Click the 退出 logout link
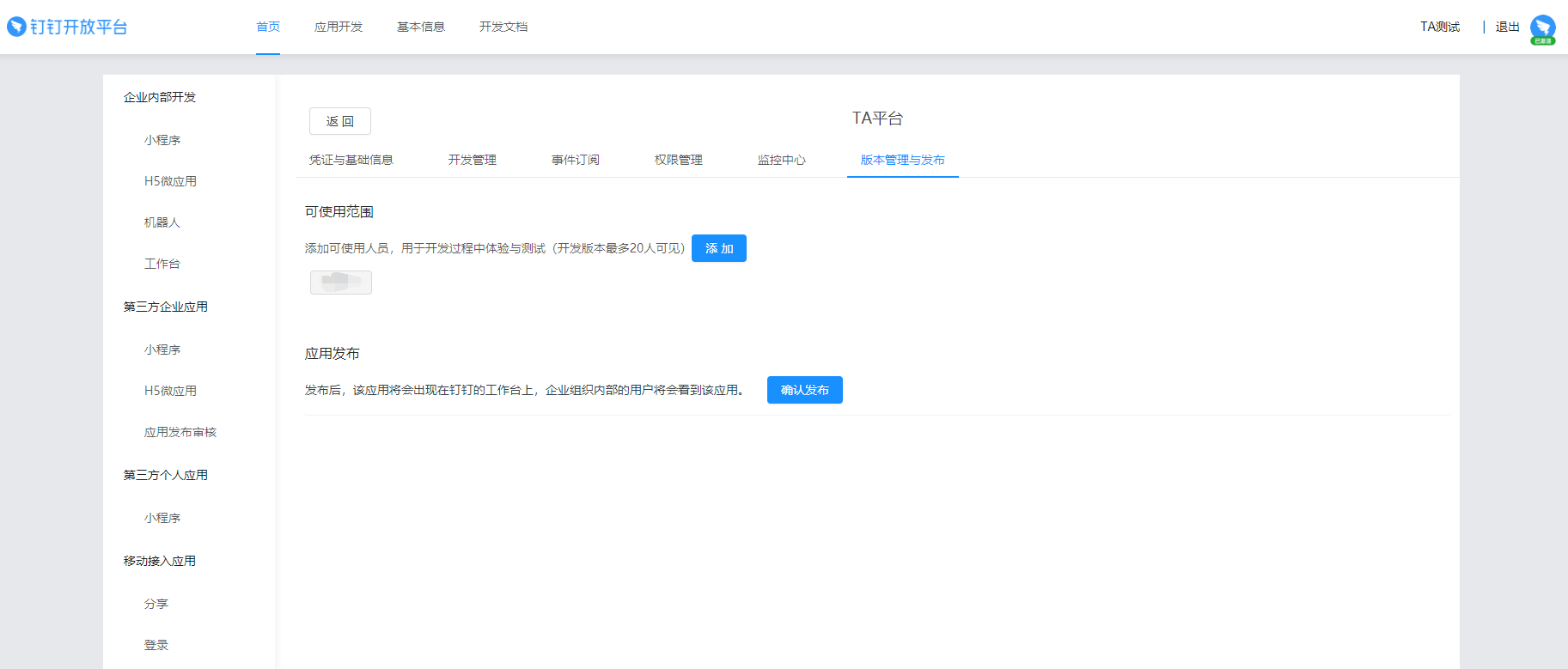The height and width of the screenshot is (669, 1568). 1507,27
